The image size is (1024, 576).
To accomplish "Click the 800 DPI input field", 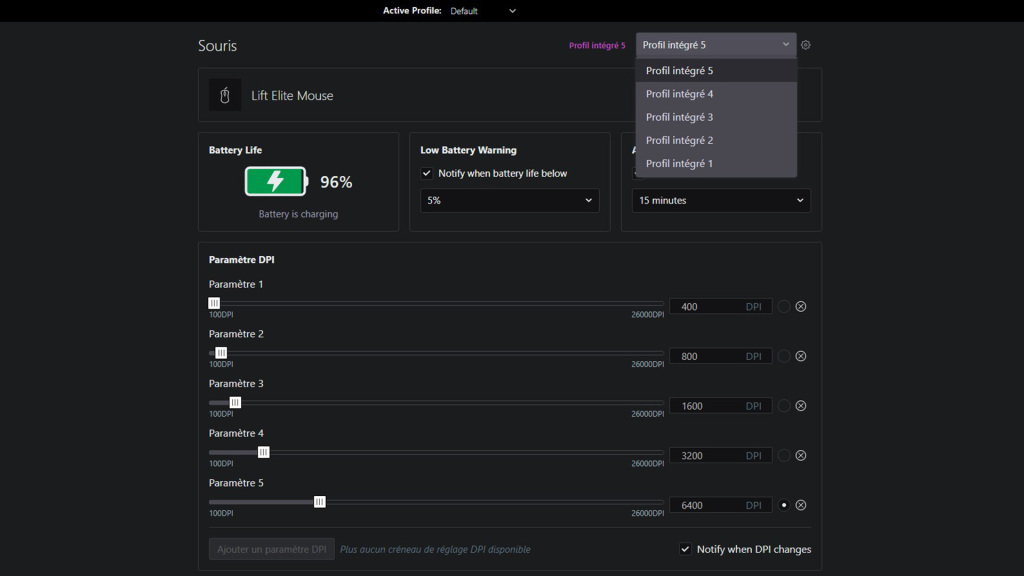I will pos(721,356).
